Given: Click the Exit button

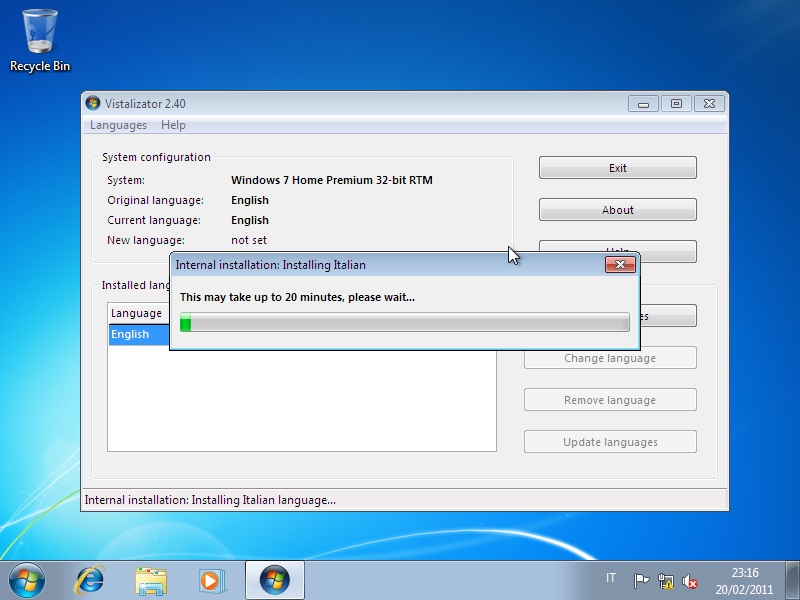Looking at the screenshot, I should tap(617, 168).
